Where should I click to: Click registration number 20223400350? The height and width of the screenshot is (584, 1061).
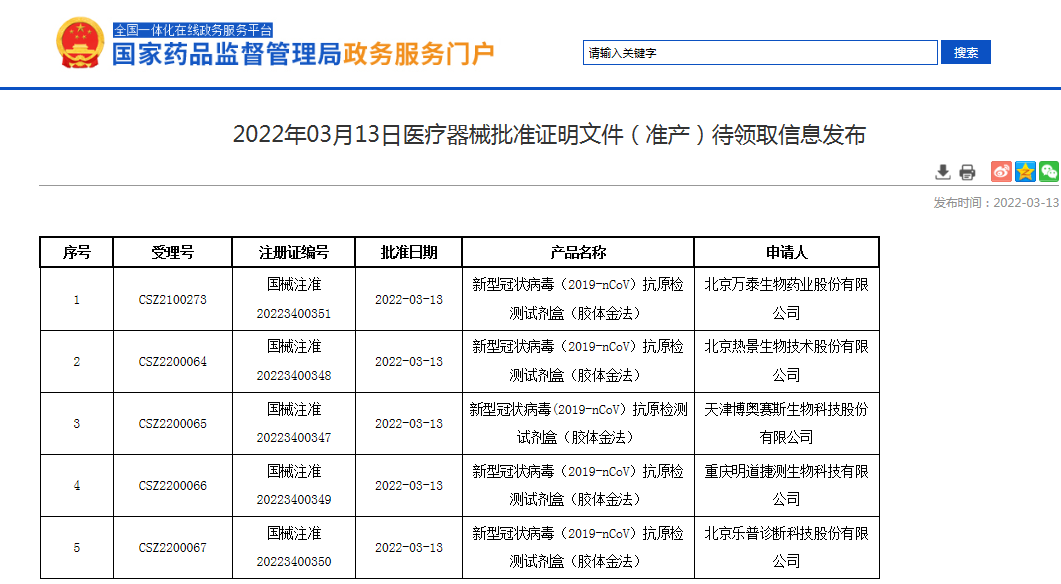click(x=294, y=562)
